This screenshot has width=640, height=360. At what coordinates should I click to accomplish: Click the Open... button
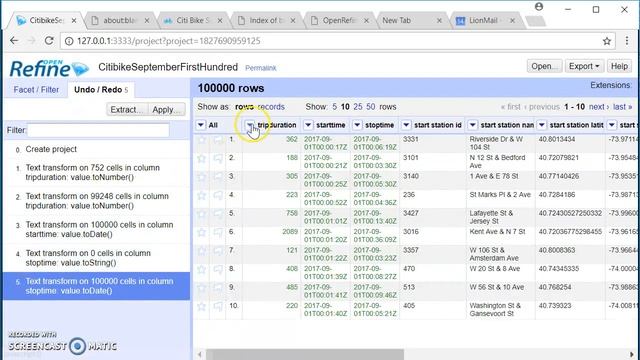[x=544, y=66]
